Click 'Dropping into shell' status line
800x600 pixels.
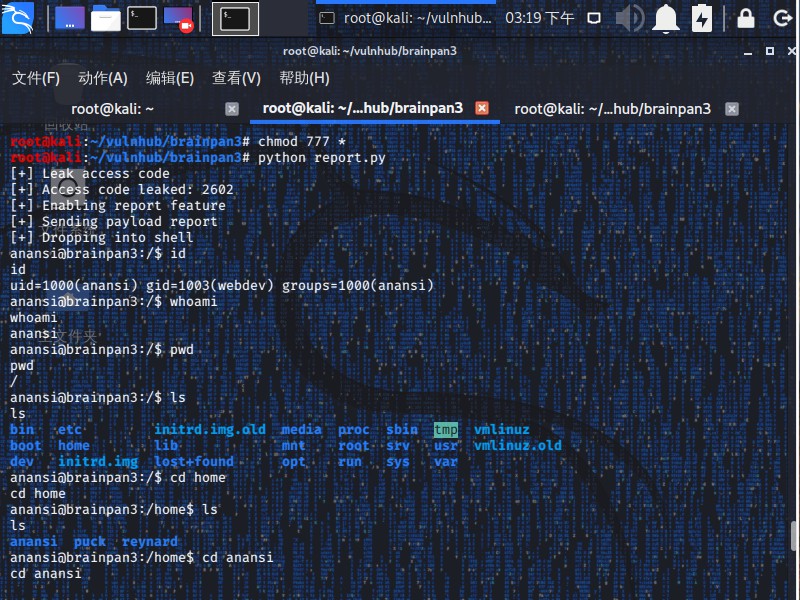102,237
